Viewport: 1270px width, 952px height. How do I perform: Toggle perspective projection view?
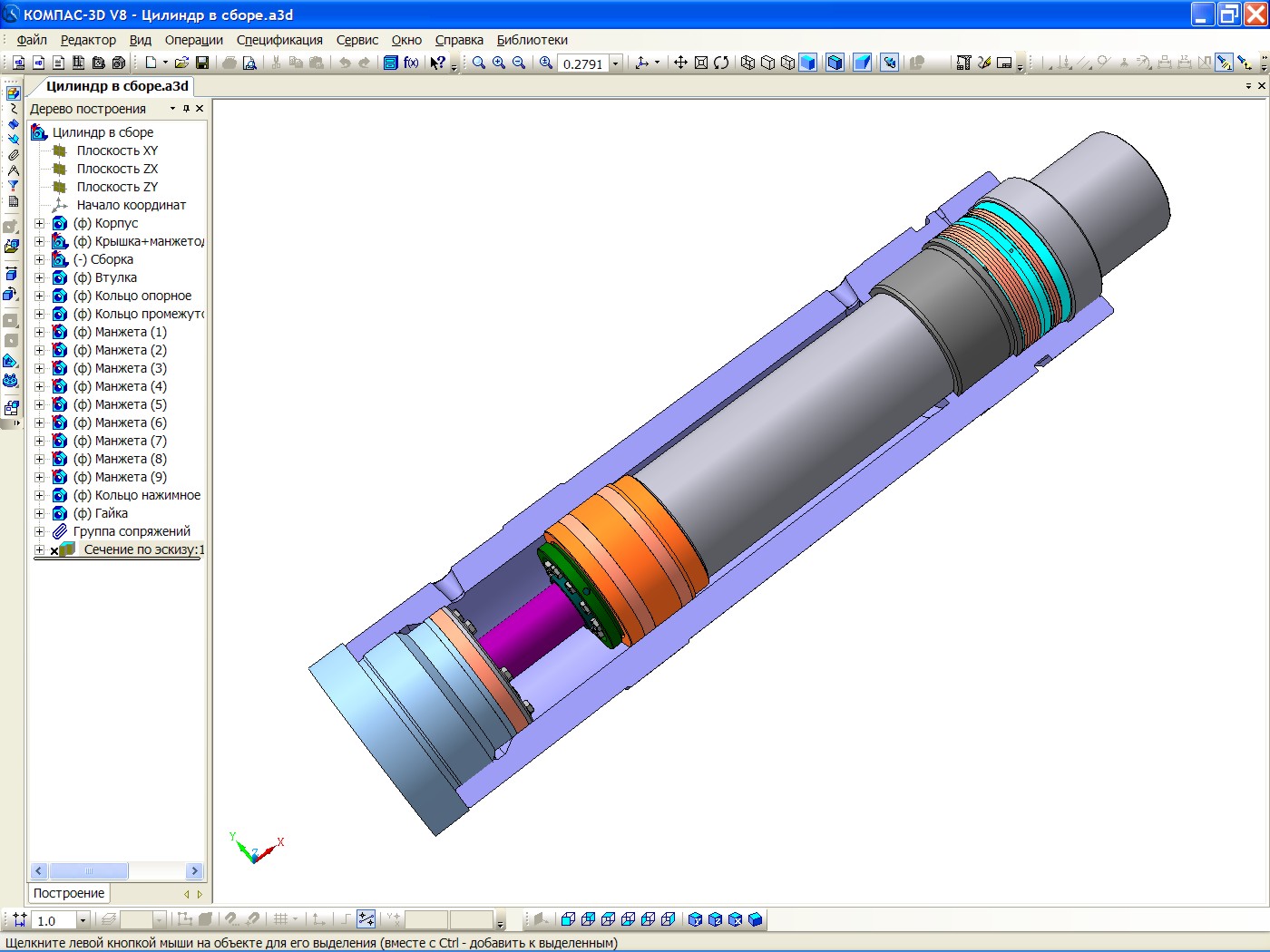tap(862, 63)
